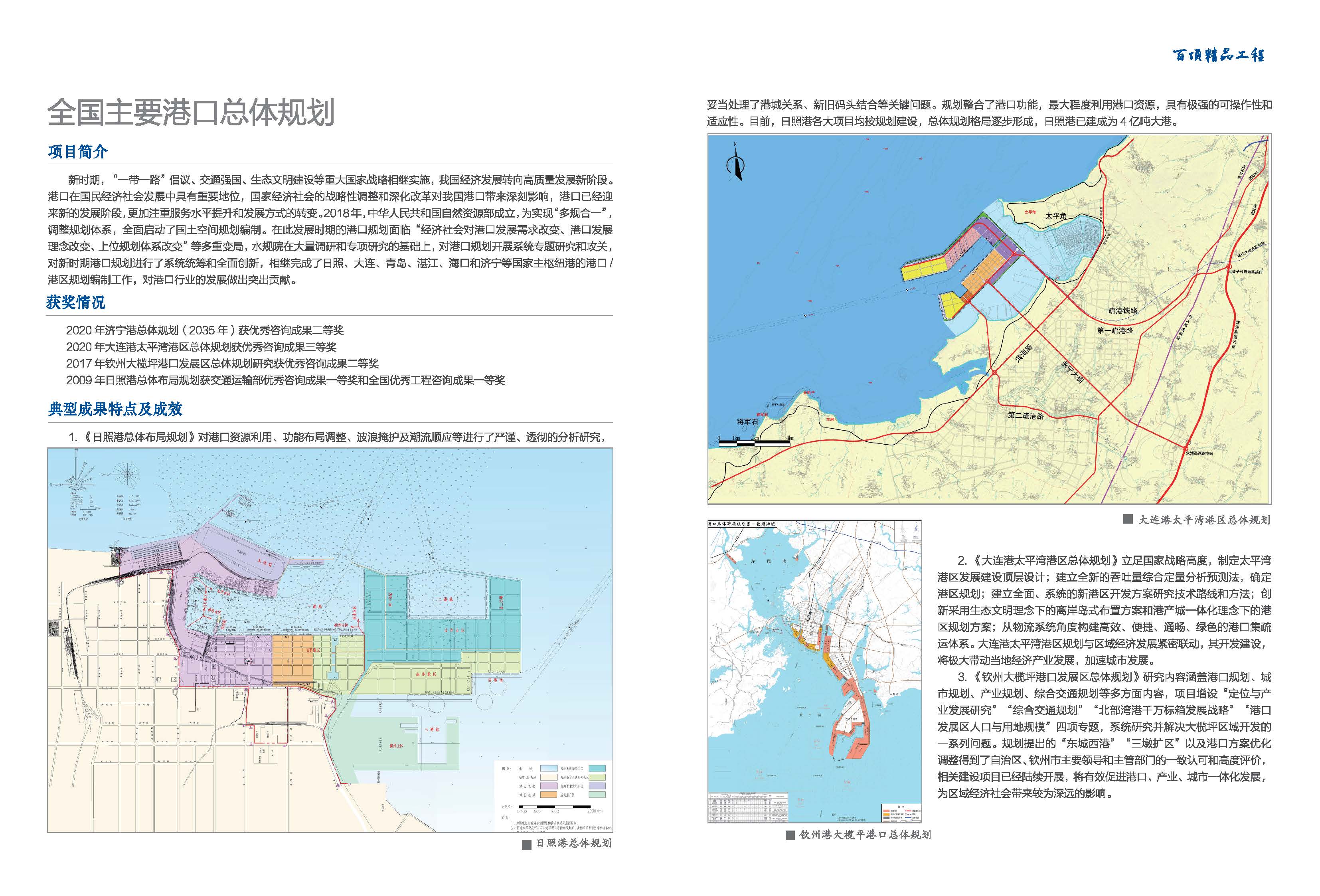Click the orange swatch in Rizhao map legend
The height and width of the screenshot is (896, 1320).
548,795
